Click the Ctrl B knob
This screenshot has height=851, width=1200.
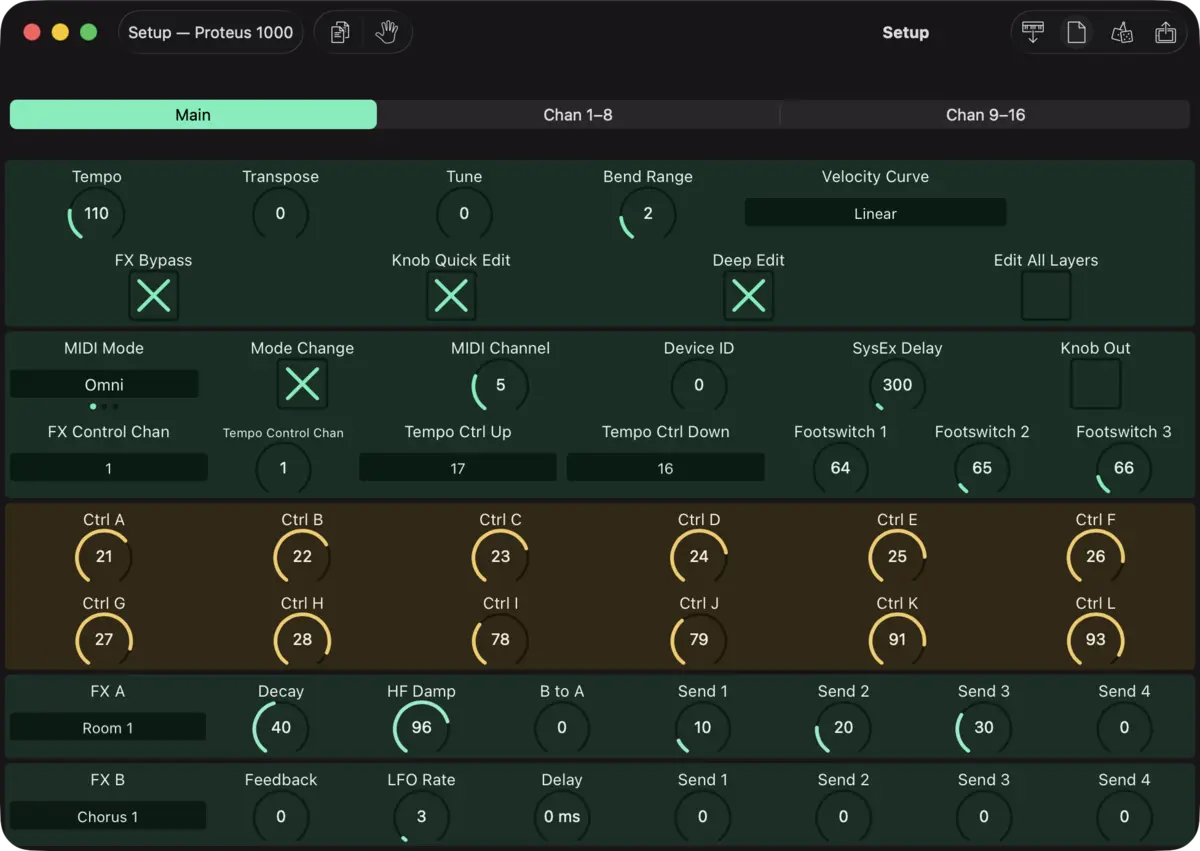302,556
